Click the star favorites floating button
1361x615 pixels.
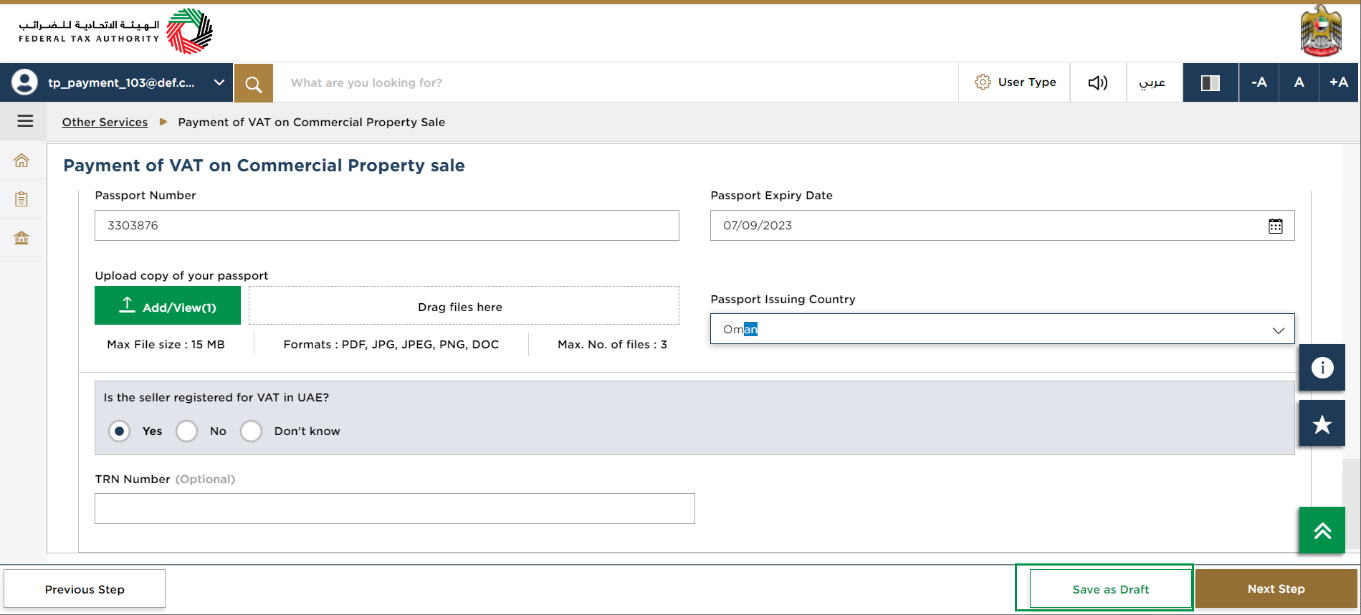click(1322, 424)
